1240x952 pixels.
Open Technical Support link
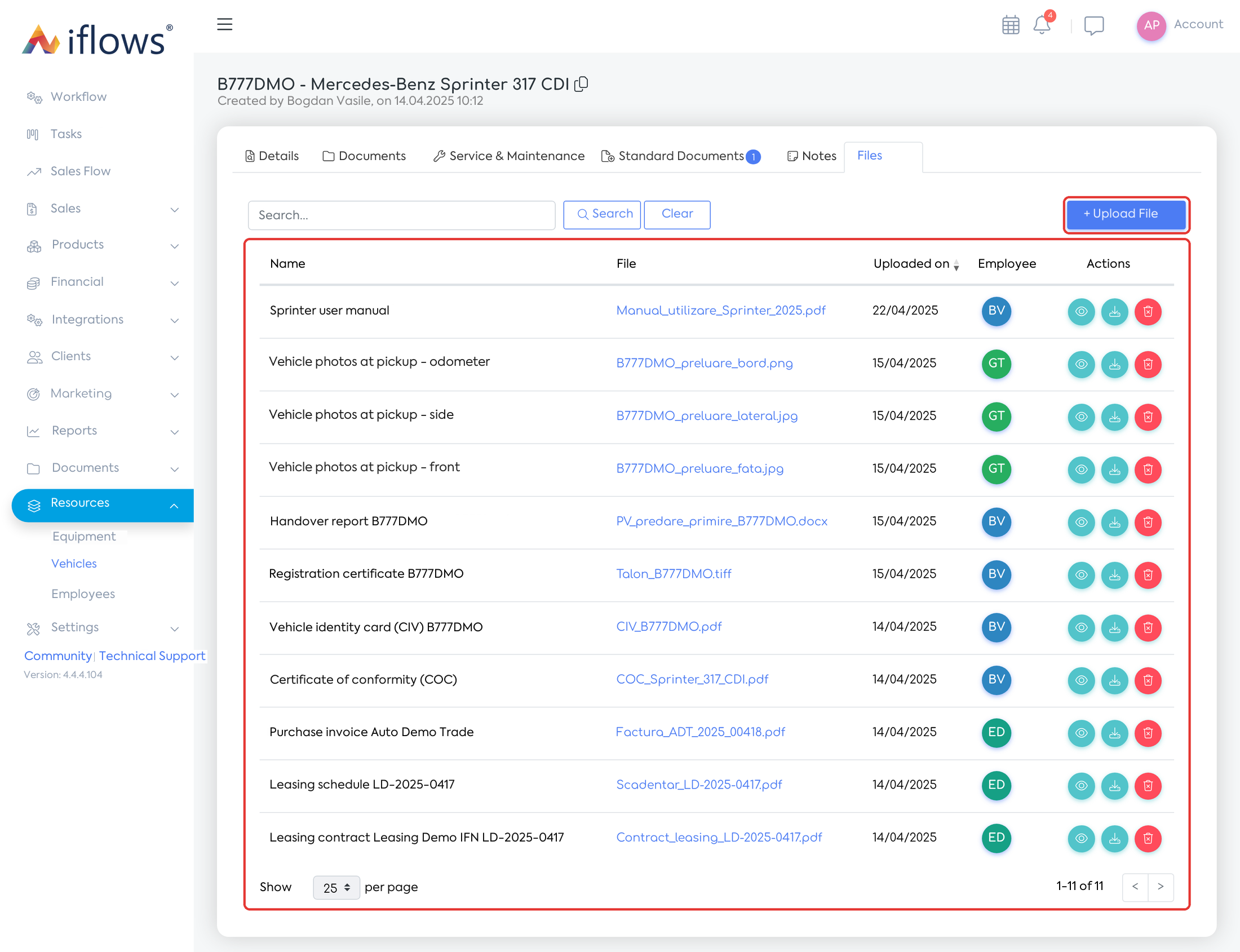click(x=152, y=656)
